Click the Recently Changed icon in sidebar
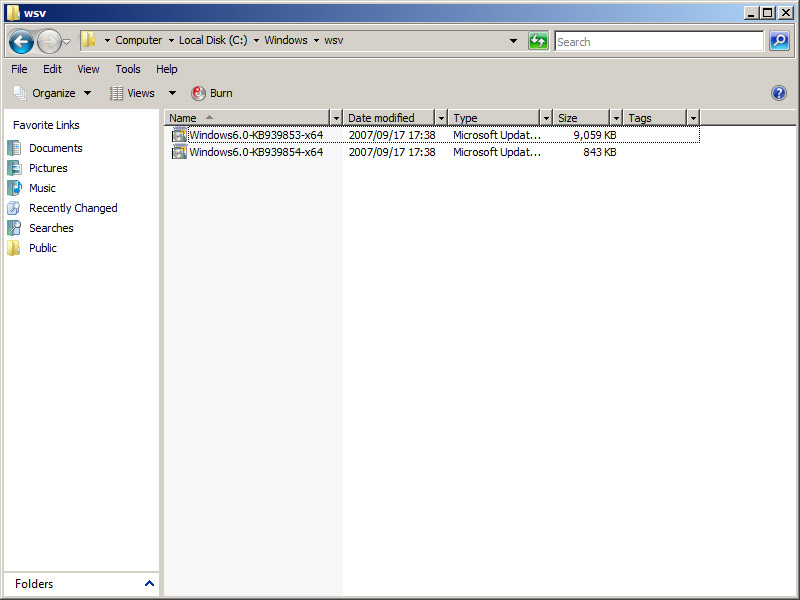The height and width of the screenshot is (600, 800). click(x=14, y=208)
